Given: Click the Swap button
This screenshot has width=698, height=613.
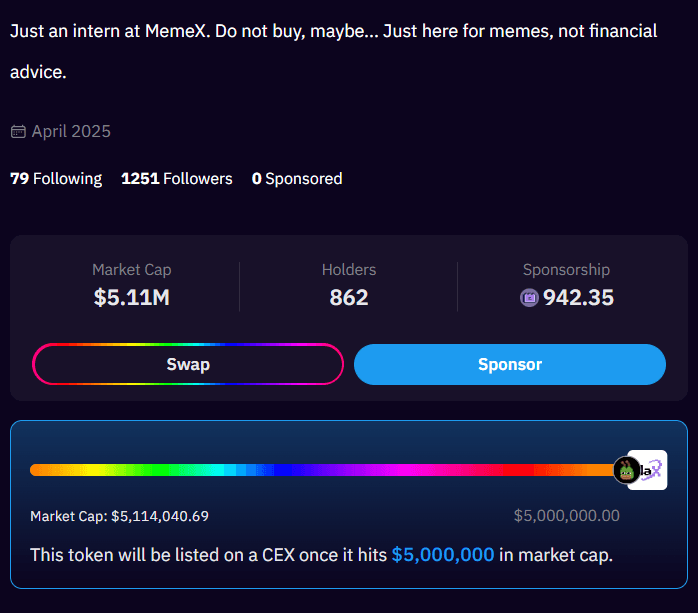Looking at the screenshot, I should coord(188,364).
